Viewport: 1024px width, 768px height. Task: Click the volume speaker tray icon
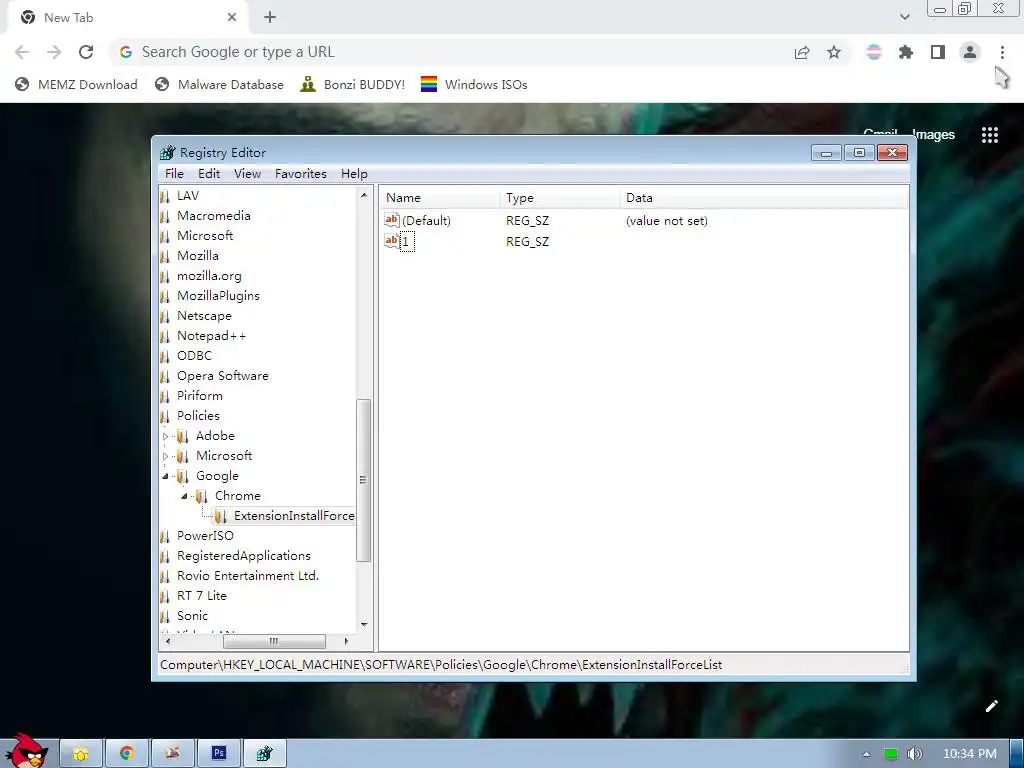[x=914, y=754]
